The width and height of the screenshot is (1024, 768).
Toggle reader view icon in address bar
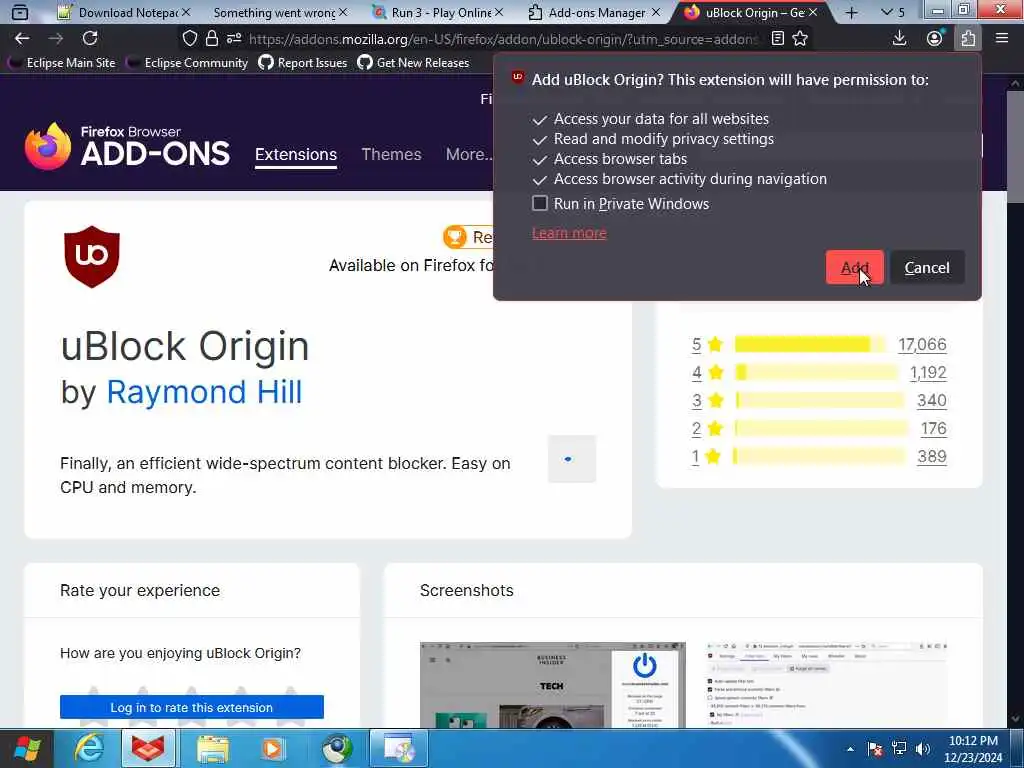coord(777,39)
